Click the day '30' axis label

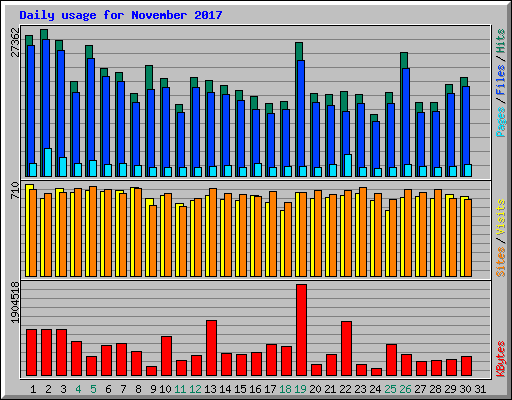click(x=465, y=389)
